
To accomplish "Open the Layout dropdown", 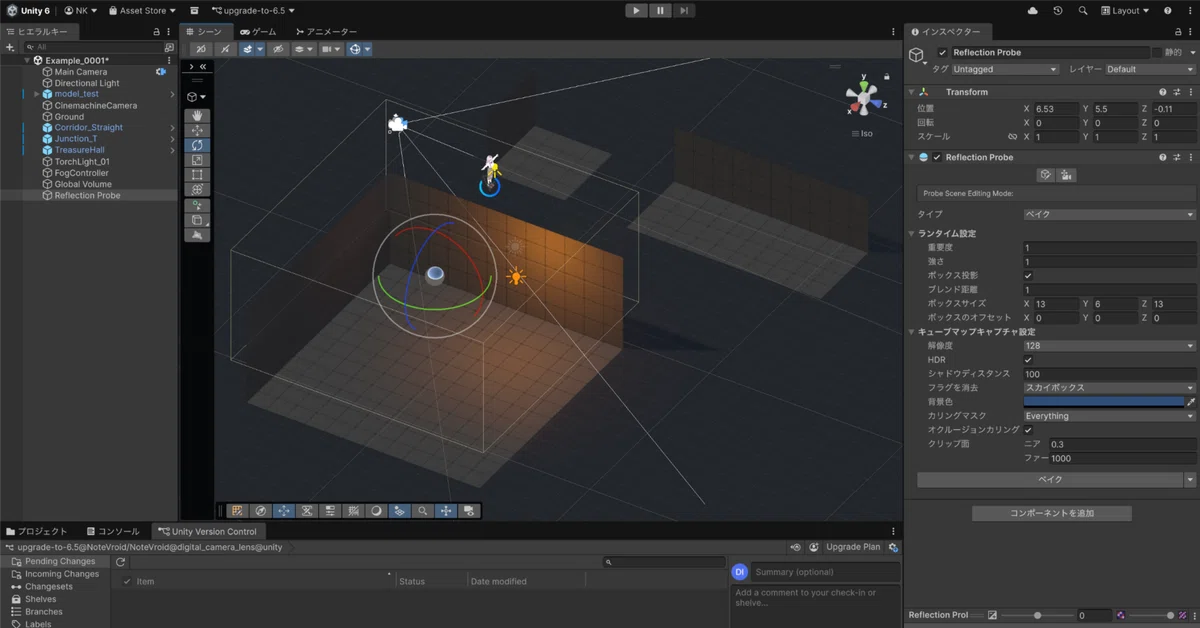I will click(1124, 11).
